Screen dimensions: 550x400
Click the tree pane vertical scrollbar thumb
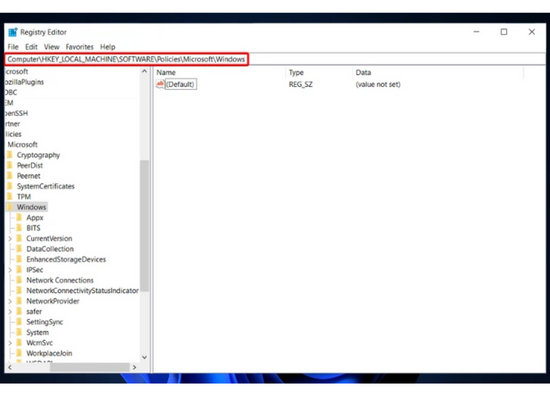pos(144,226)
